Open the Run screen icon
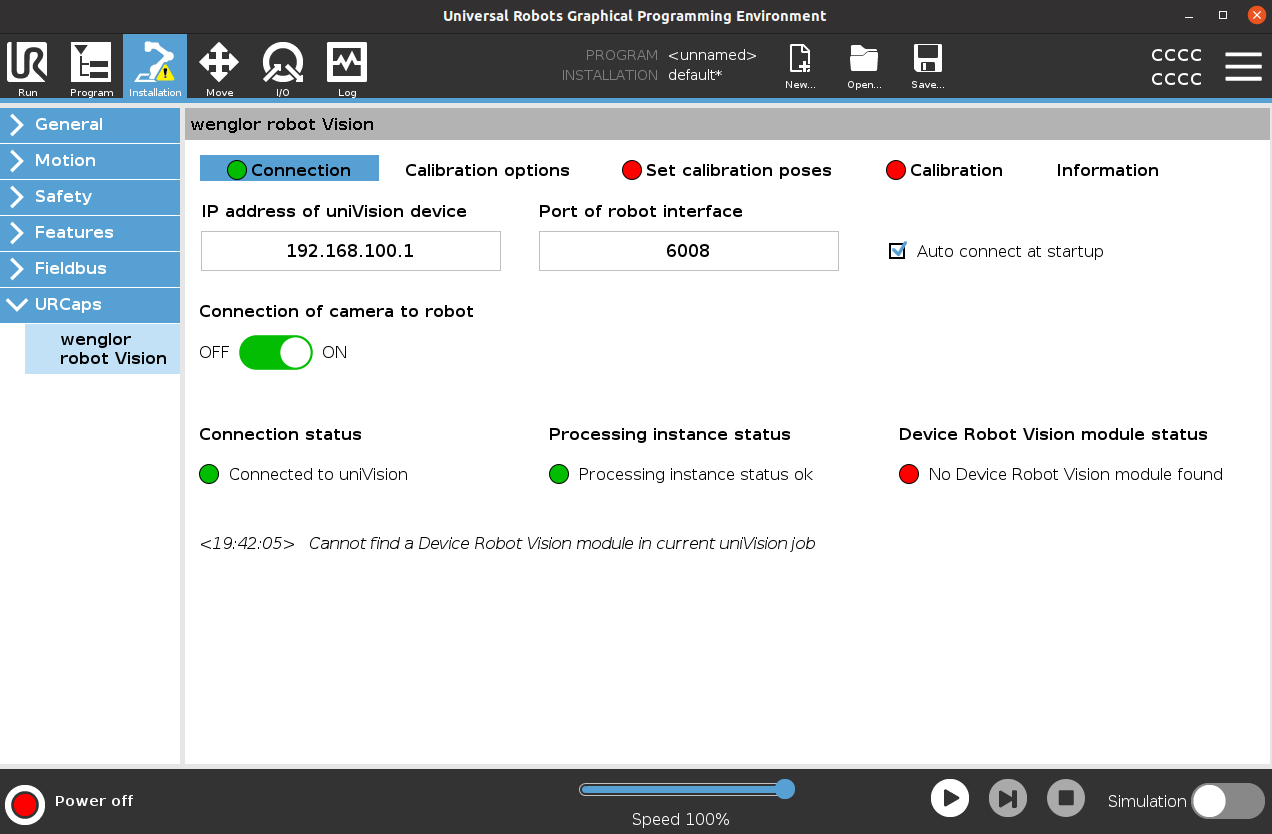This screenshot has width=1272, height=834. click(x=27, y=68)
